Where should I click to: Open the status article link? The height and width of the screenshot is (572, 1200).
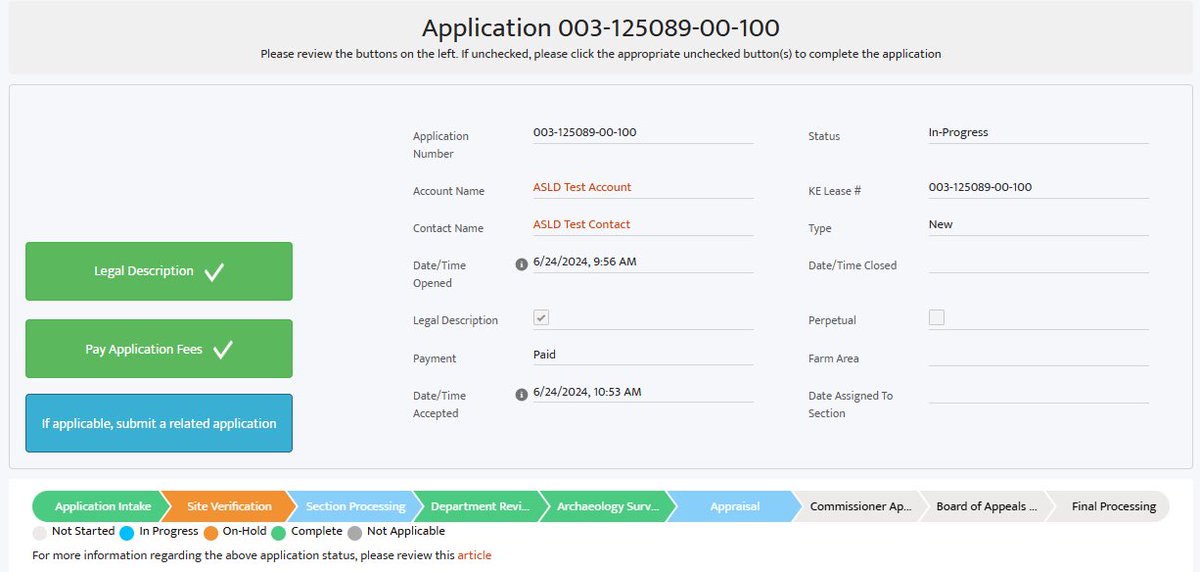(x=474, y=555)
